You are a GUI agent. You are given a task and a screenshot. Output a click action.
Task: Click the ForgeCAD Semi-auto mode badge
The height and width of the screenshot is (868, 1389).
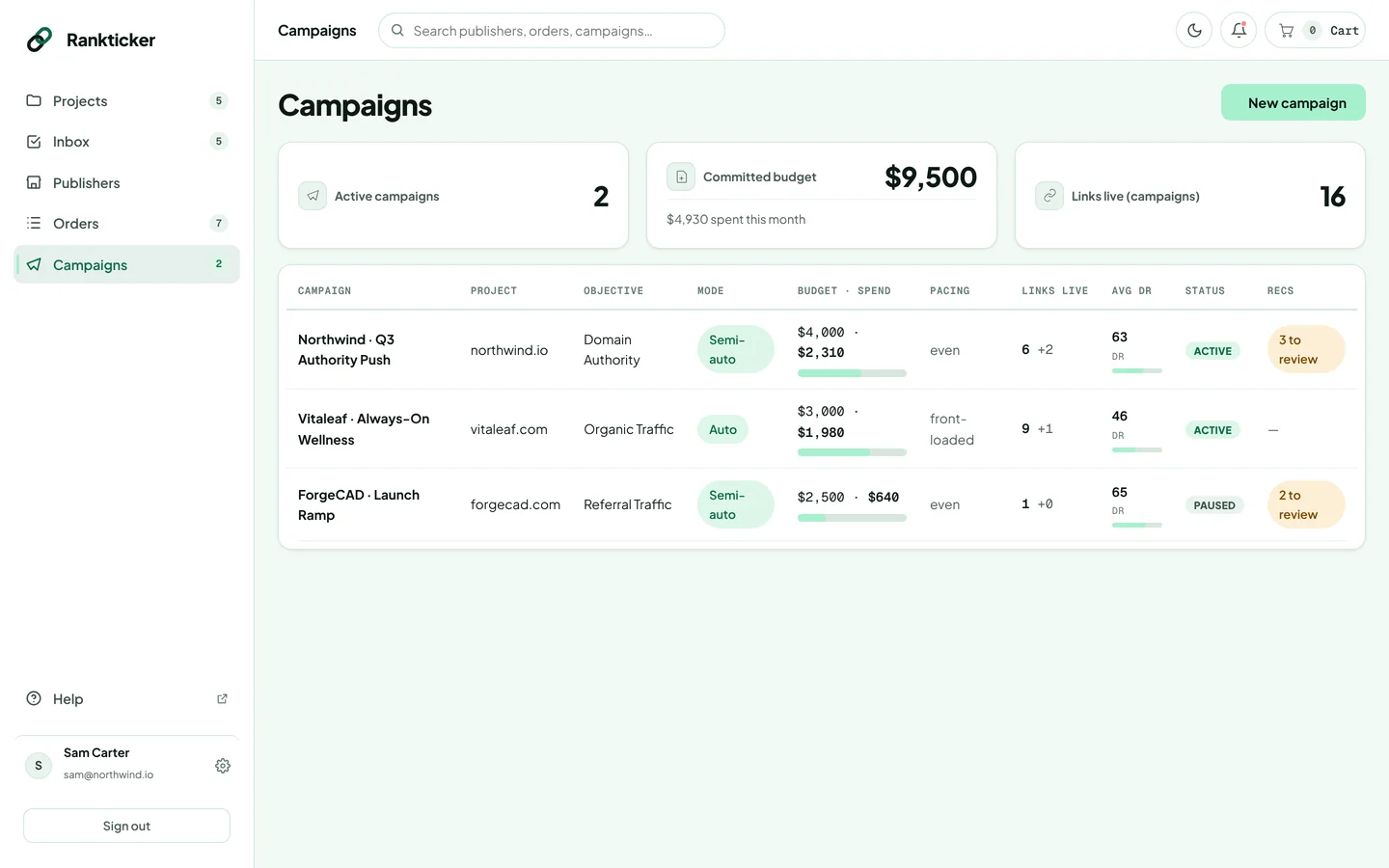pyautogui.click(x=735, y=504)
